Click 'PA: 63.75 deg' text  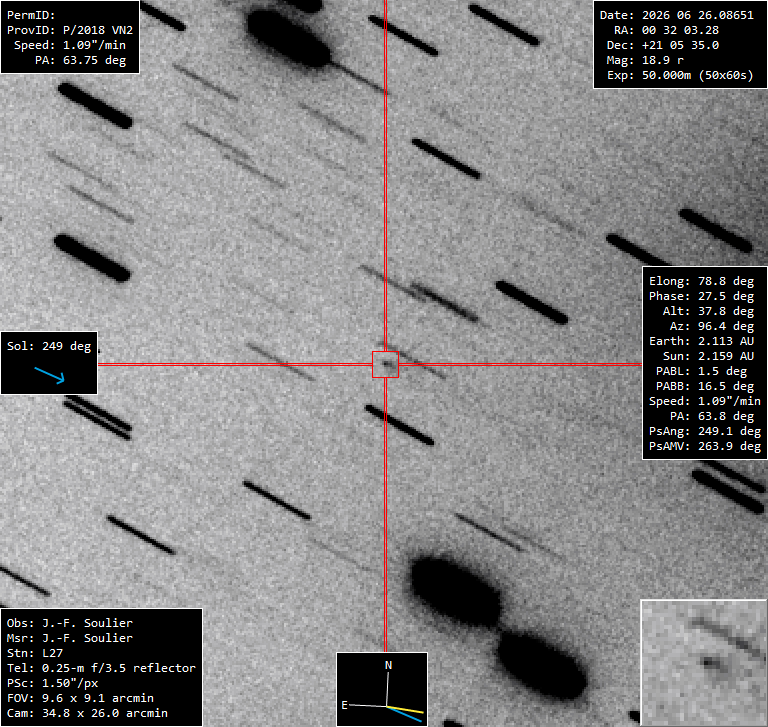[80, 60]
